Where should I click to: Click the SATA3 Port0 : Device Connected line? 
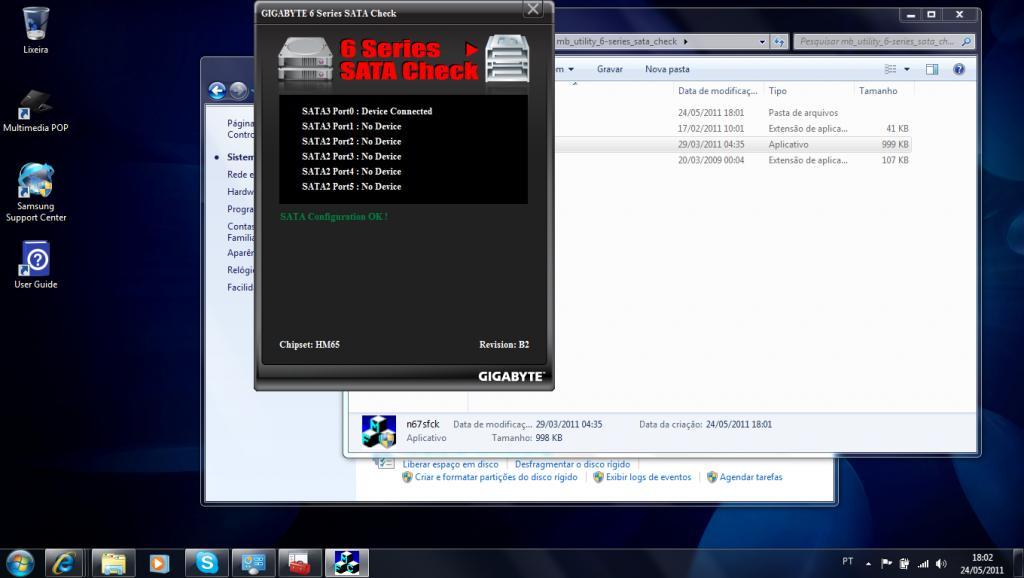pyautogui.click(x=366, y=112)
